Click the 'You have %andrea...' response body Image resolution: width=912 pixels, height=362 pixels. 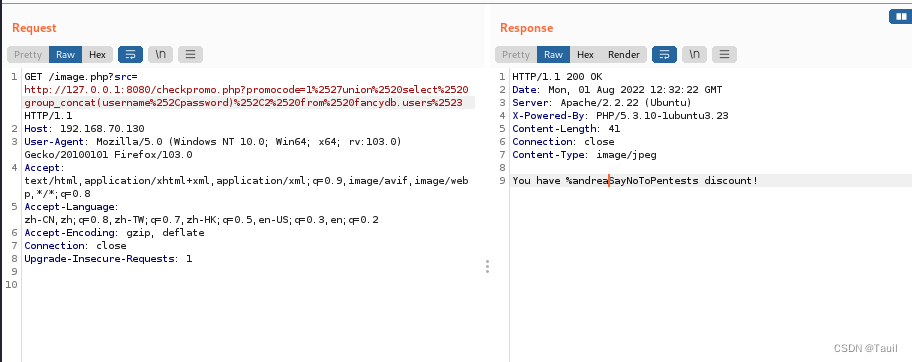click(x=635, y=180)
